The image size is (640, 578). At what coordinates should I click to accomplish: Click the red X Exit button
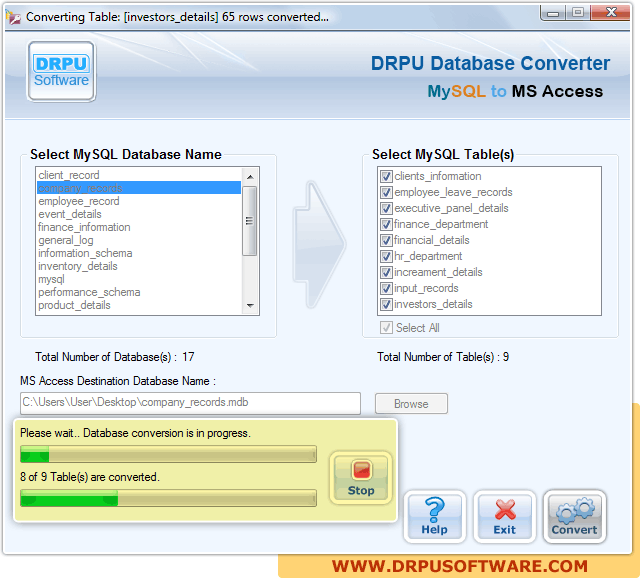click(x=504, y=517)
